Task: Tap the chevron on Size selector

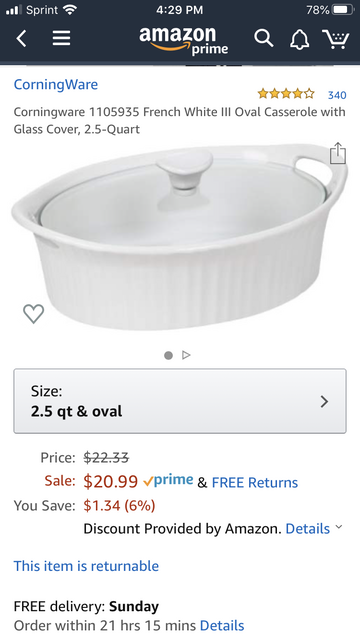Action: 324,401
